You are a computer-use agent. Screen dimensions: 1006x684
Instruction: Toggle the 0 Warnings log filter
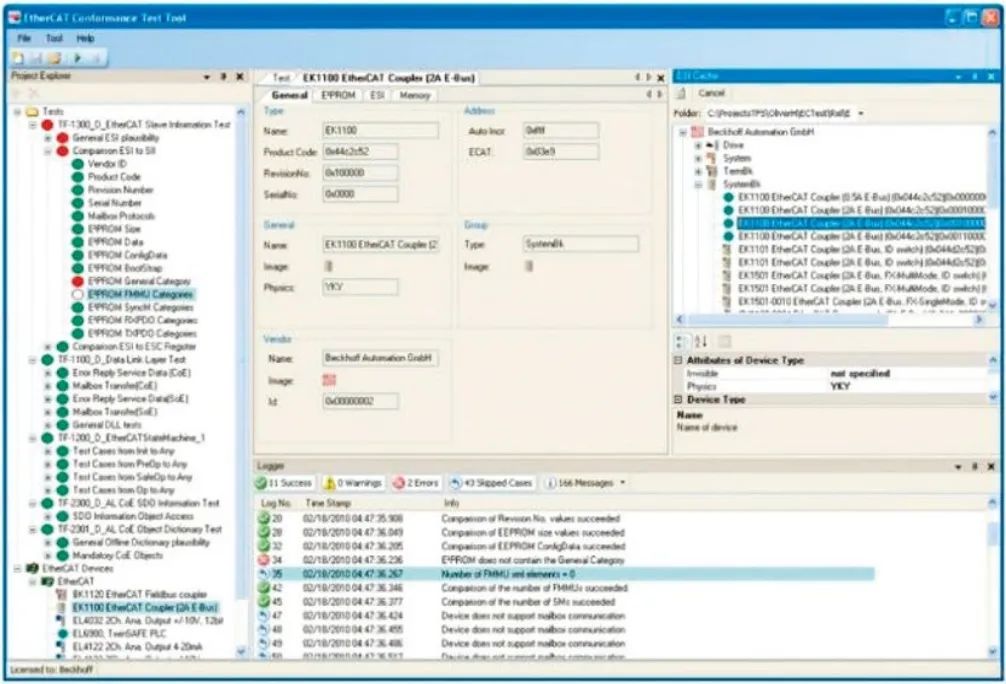tap(353, 483)
